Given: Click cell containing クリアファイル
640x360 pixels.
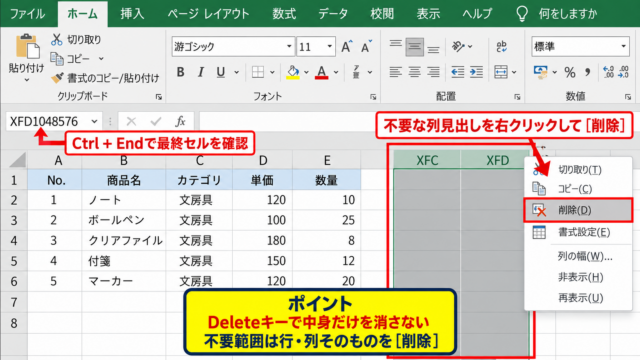Looking at the screenshot, I should [x=124, y=240].
